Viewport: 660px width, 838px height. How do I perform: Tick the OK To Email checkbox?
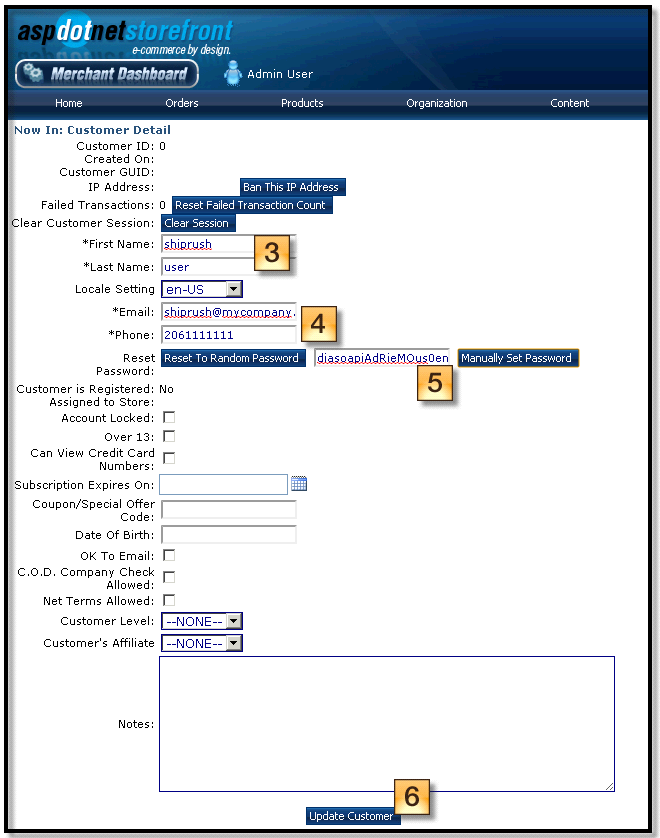[x=169, y=555]
